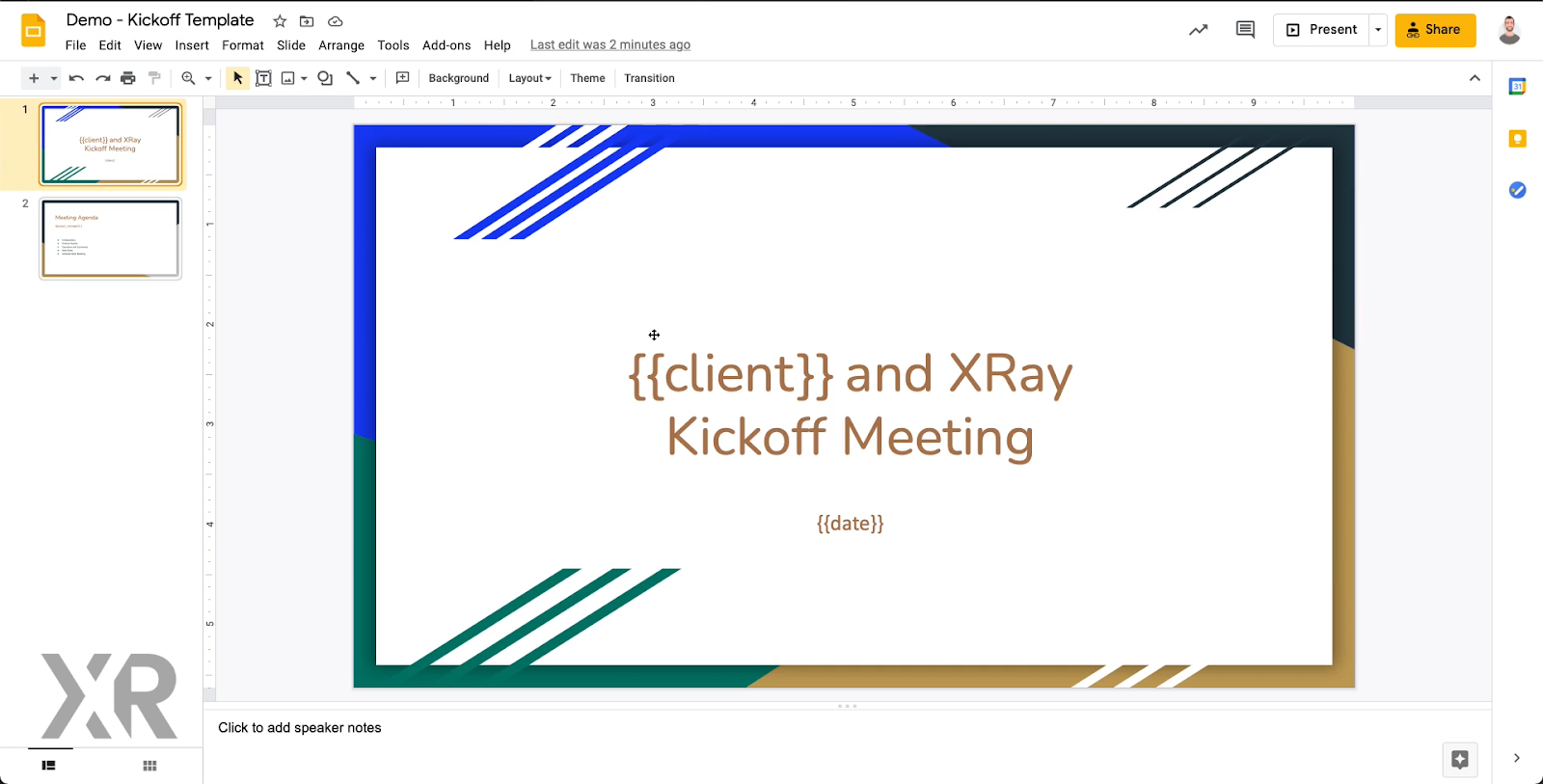This screenshot has width=1543, height=784.
Task: Switch to filmstrip view
Action: [49, 766]
